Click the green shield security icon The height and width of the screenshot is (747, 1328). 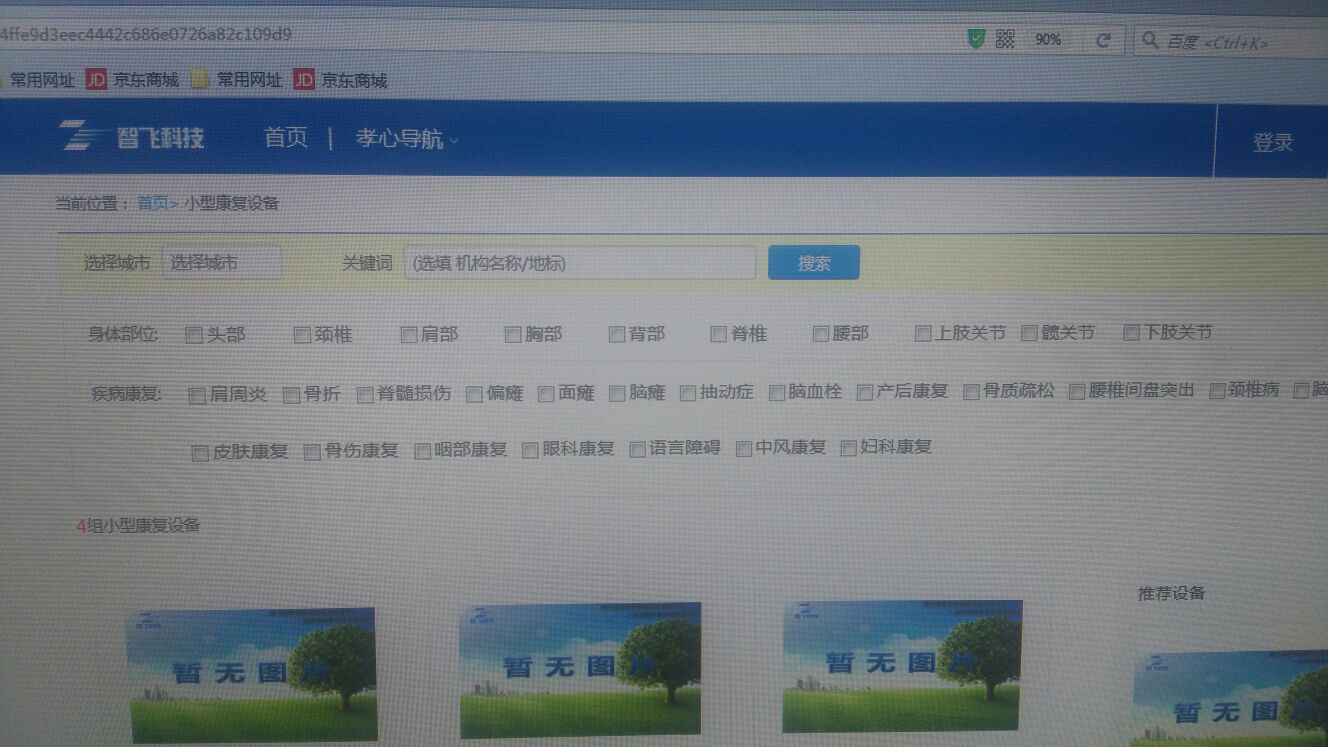coord(976,39)
